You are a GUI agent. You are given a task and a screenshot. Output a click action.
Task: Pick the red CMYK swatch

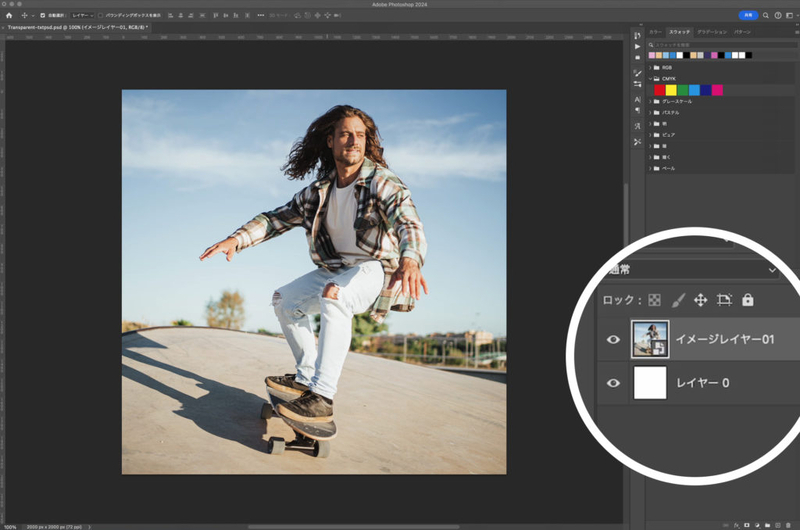coord(659,90)
